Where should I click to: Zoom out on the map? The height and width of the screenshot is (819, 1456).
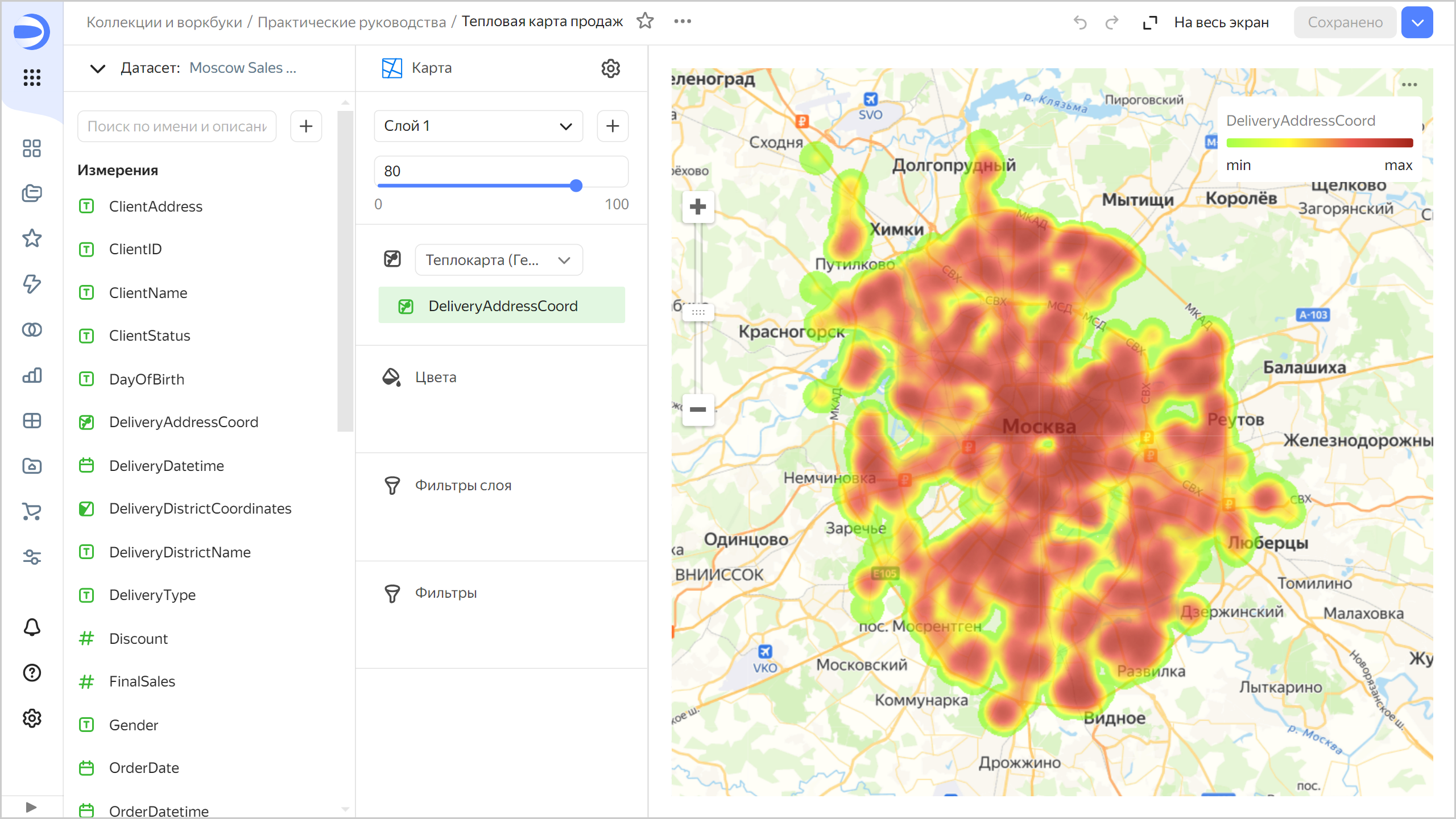(698, 409)
